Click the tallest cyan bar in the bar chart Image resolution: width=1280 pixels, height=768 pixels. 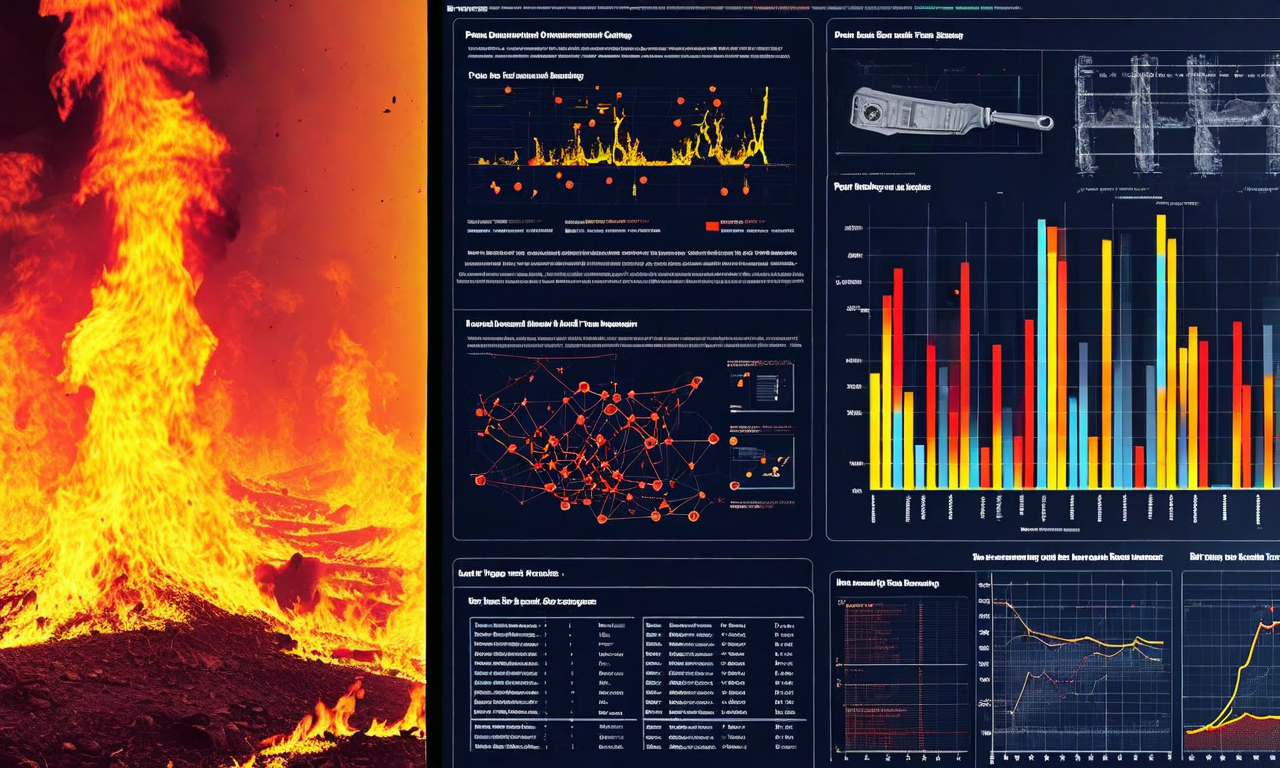[1041, 350]
